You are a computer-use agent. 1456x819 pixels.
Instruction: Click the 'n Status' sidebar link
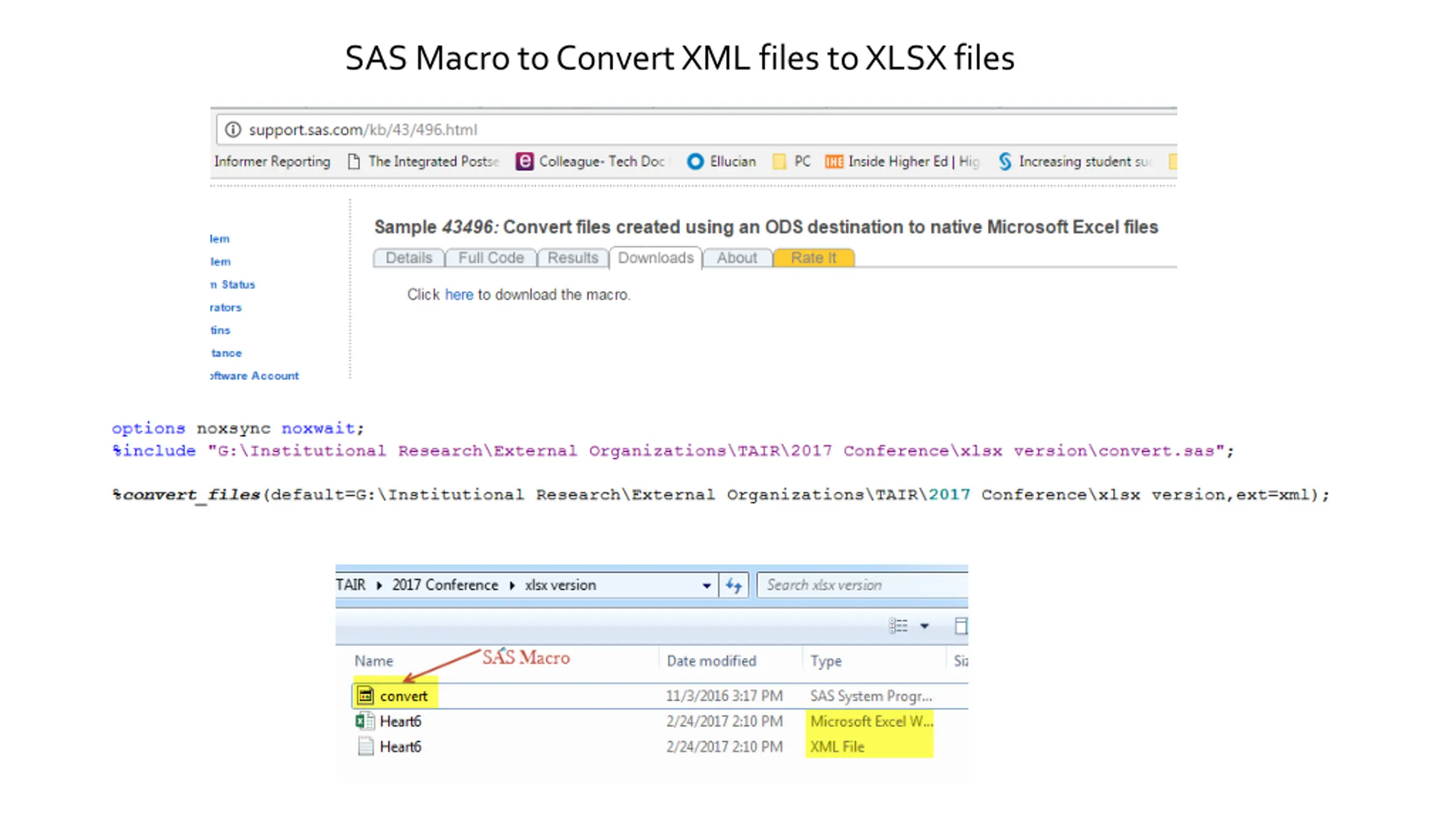(233, 284)
